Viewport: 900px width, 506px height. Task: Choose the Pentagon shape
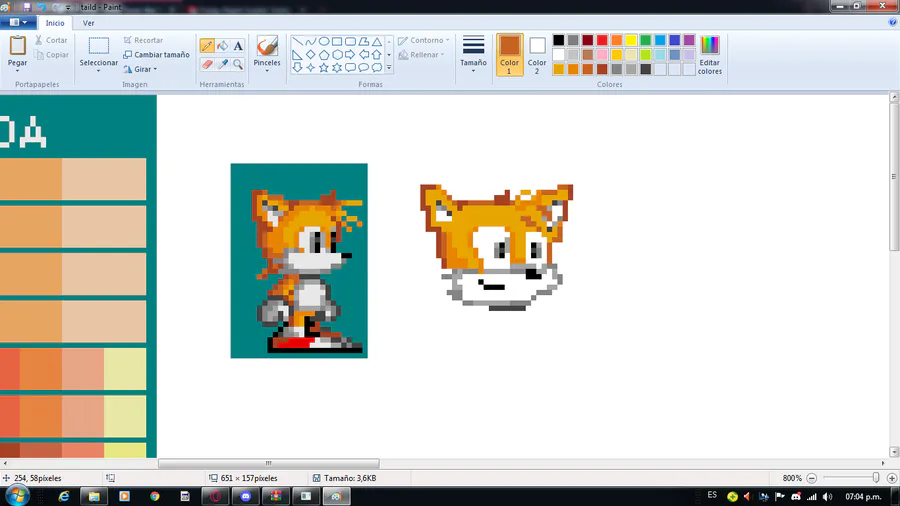(324, 55)
